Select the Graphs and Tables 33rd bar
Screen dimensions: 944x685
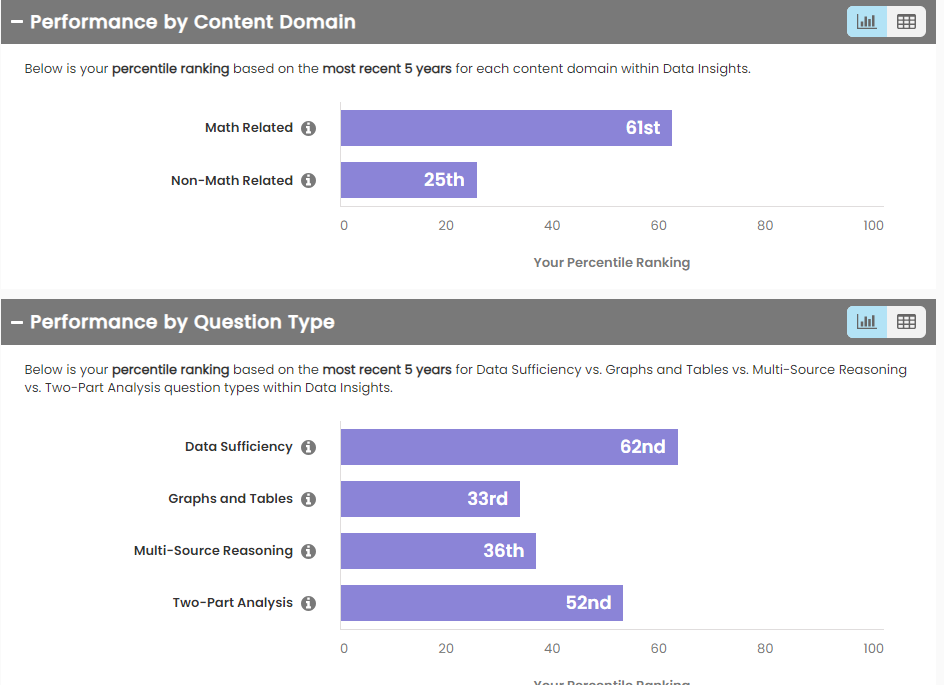(x=430, y=499)
